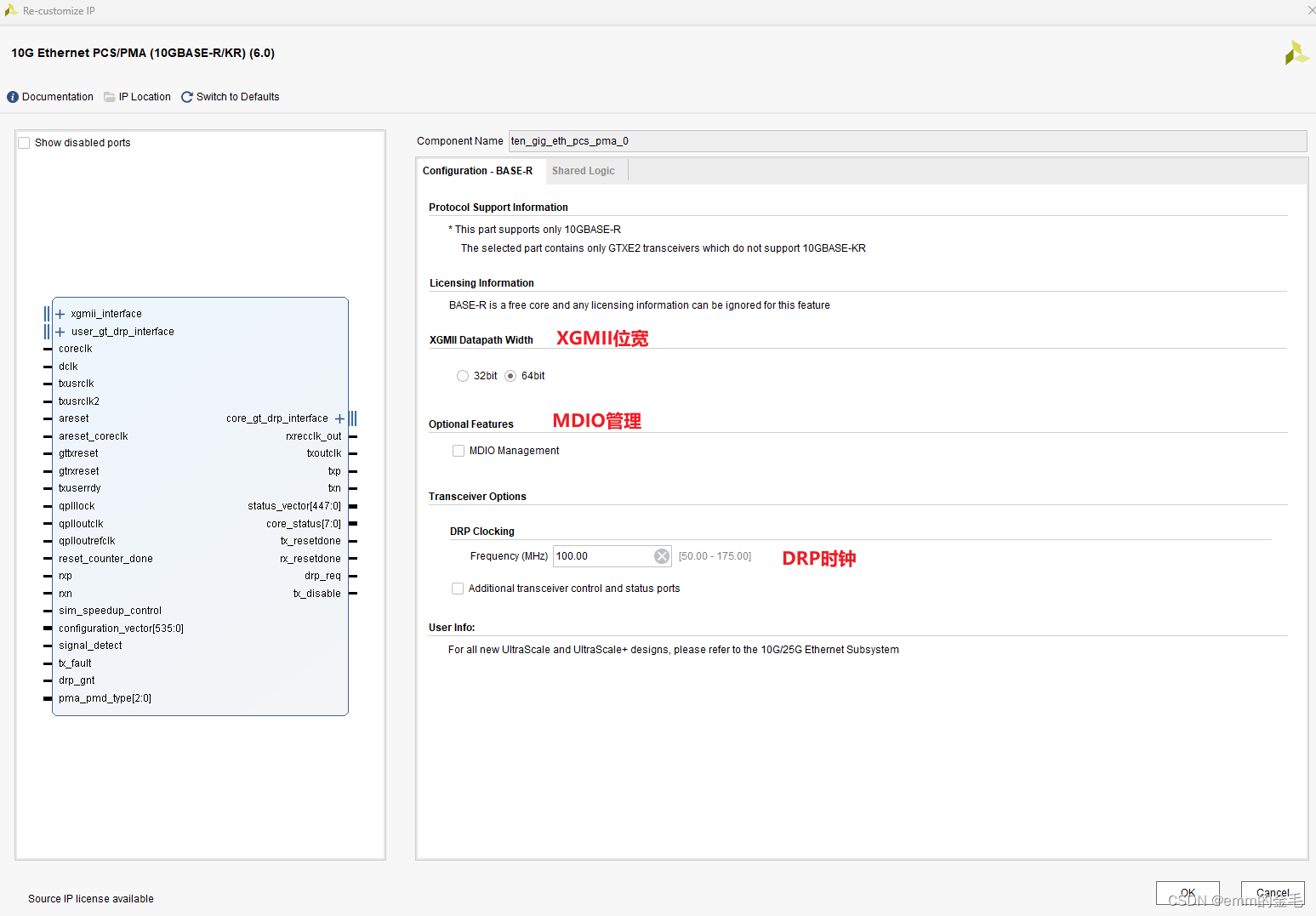Select the pma_pmd_type[2:0] port label
Image resolution: width=1316 pixels, height=916 pixels.
105,698
